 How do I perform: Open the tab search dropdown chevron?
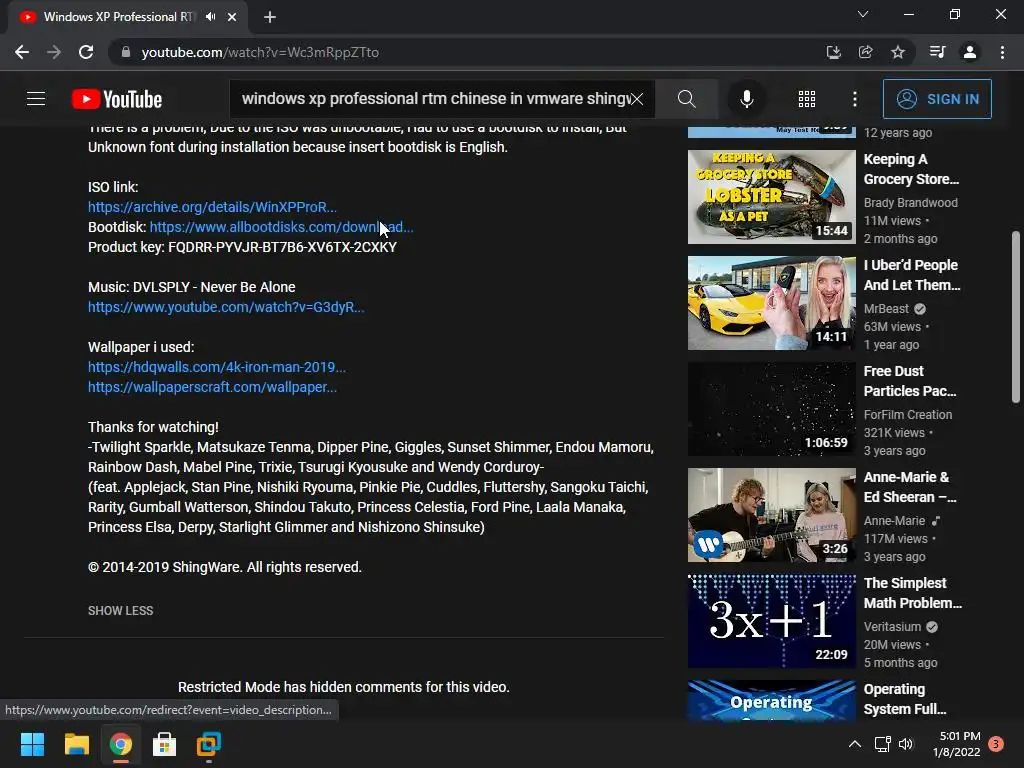[x=863, y=14]
